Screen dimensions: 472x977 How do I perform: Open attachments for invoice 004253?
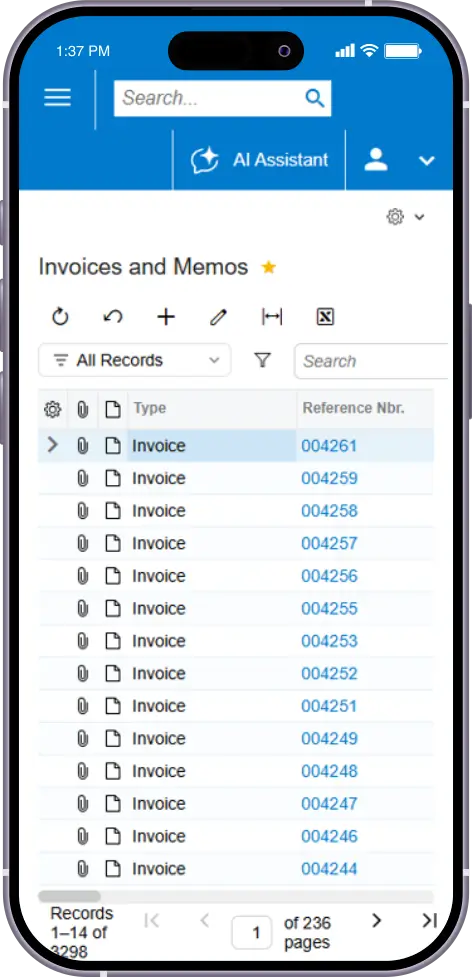[x=82, y=641]
